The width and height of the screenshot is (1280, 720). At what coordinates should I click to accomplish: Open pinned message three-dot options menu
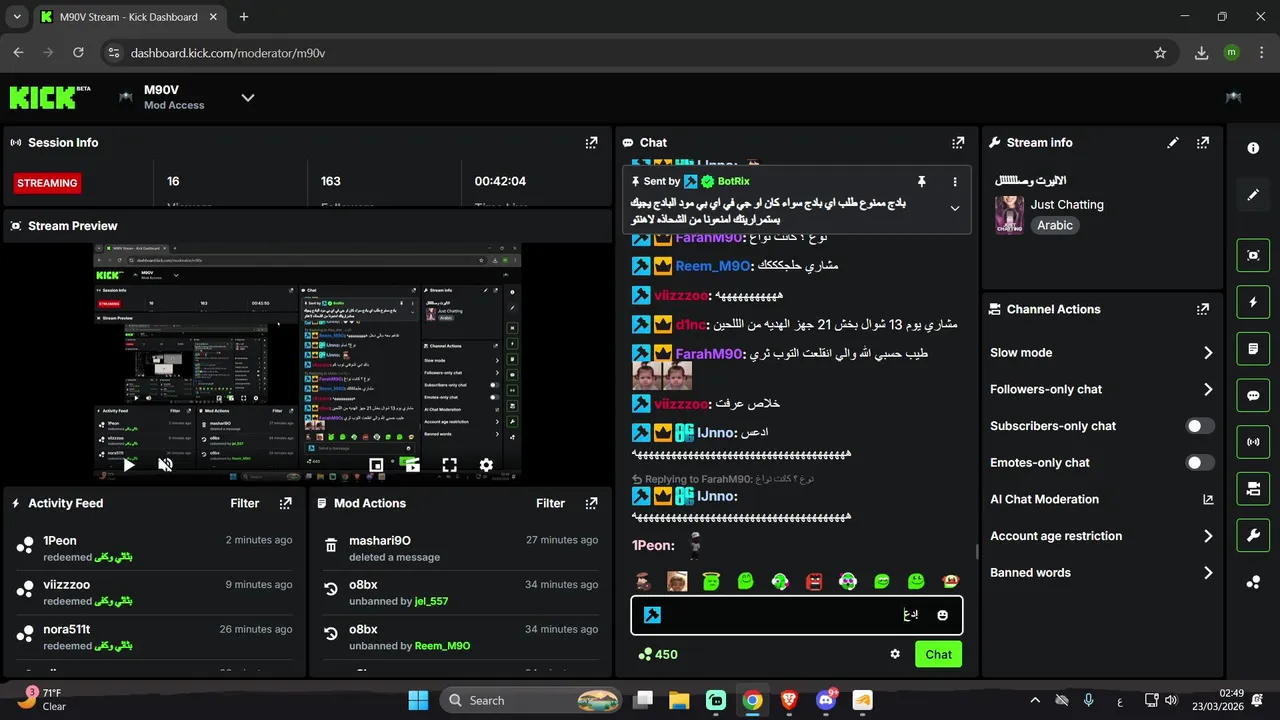955,182
